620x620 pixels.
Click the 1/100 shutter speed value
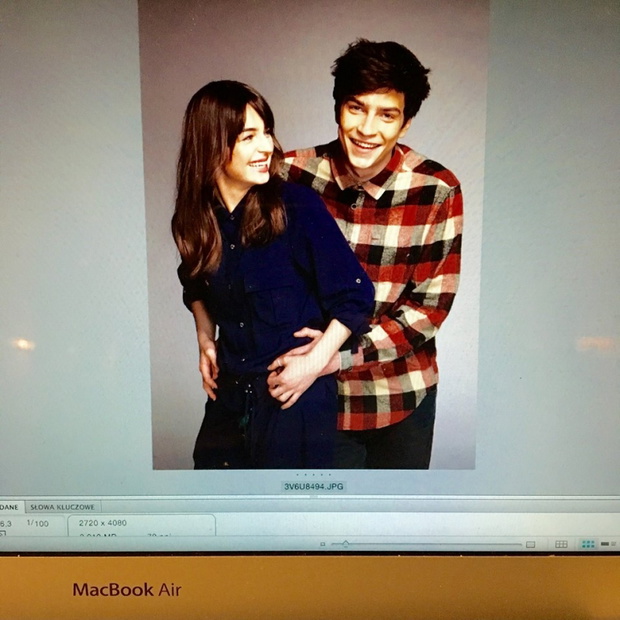point(38,523)
